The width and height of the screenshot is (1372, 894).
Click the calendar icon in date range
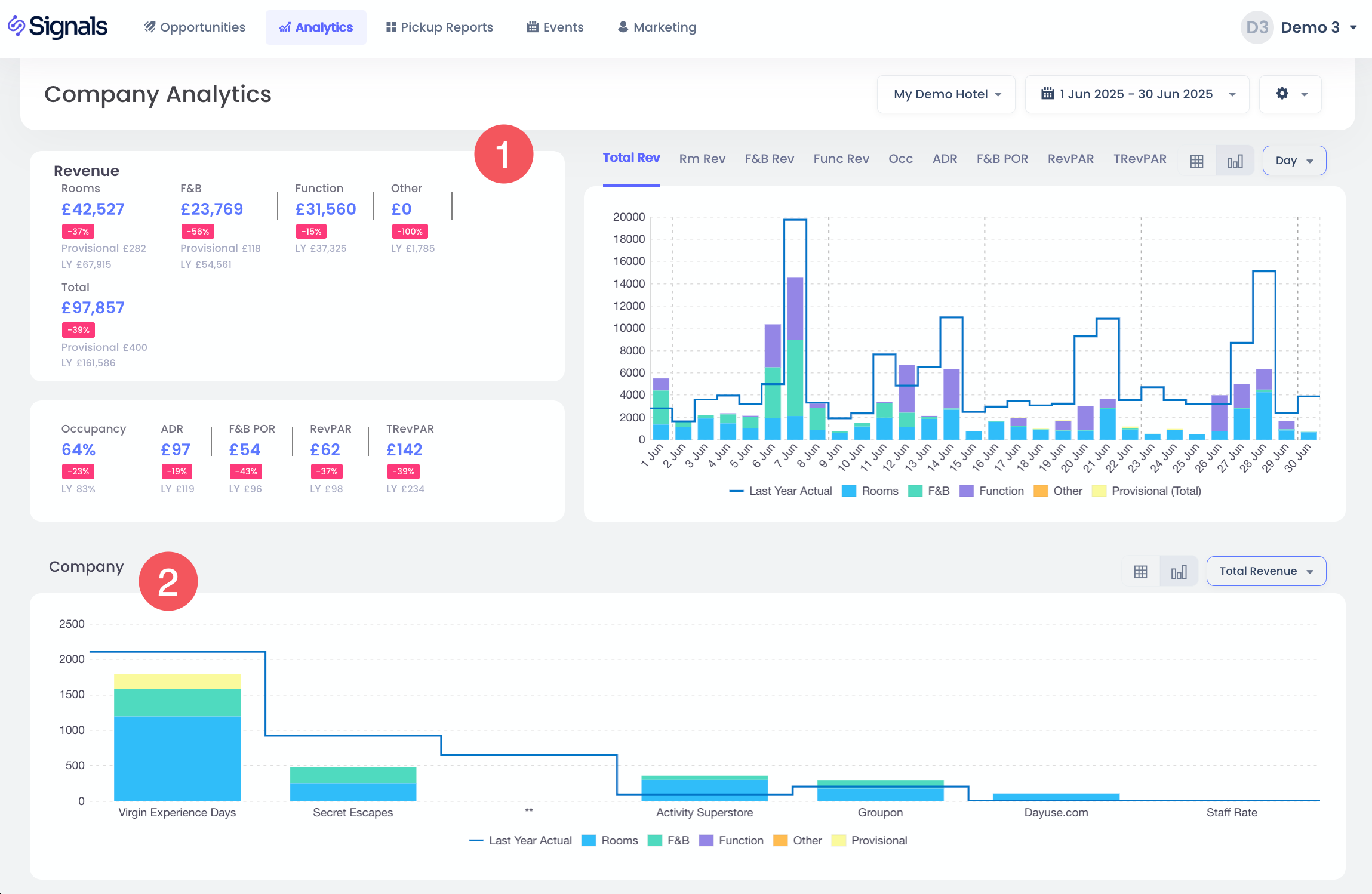point(1047,94)
